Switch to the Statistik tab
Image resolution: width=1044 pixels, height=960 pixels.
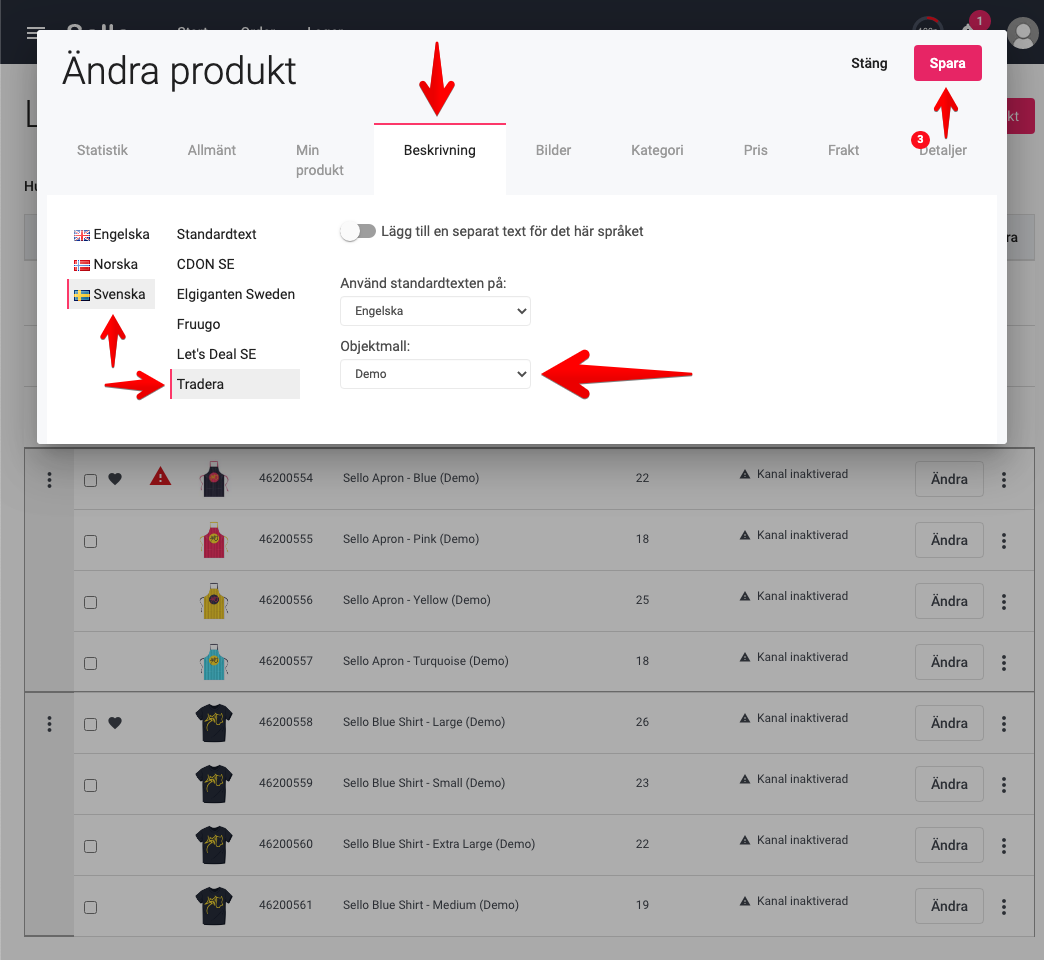(x=102, y=150)
